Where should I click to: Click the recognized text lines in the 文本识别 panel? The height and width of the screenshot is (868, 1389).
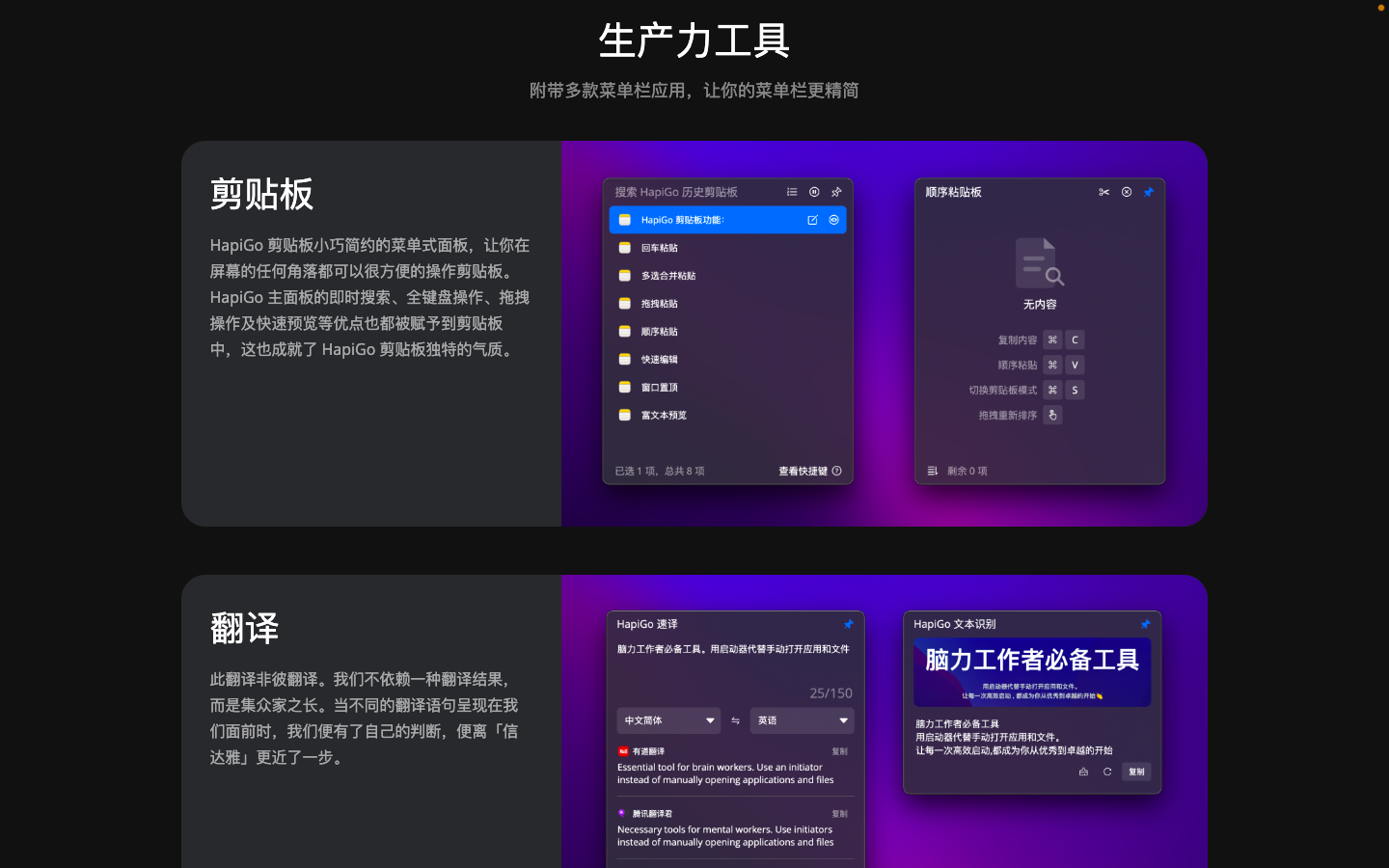(1014, 737)
